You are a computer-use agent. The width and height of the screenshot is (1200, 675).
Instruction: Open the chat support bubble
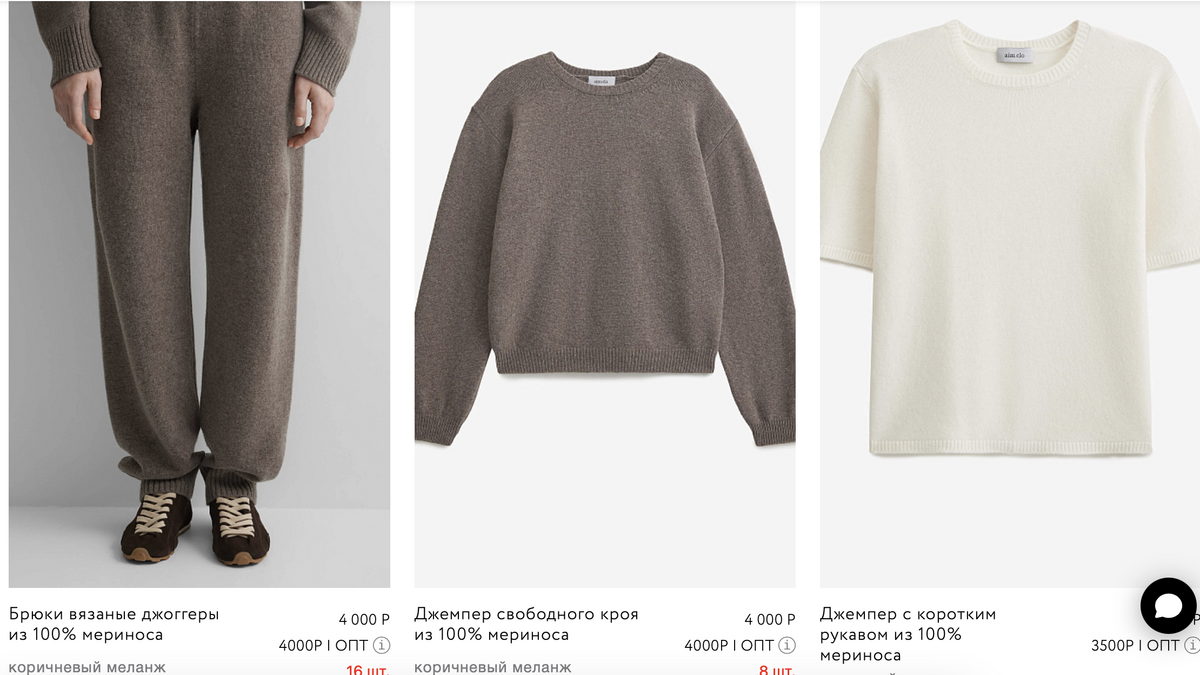[x=1168, y=606]
